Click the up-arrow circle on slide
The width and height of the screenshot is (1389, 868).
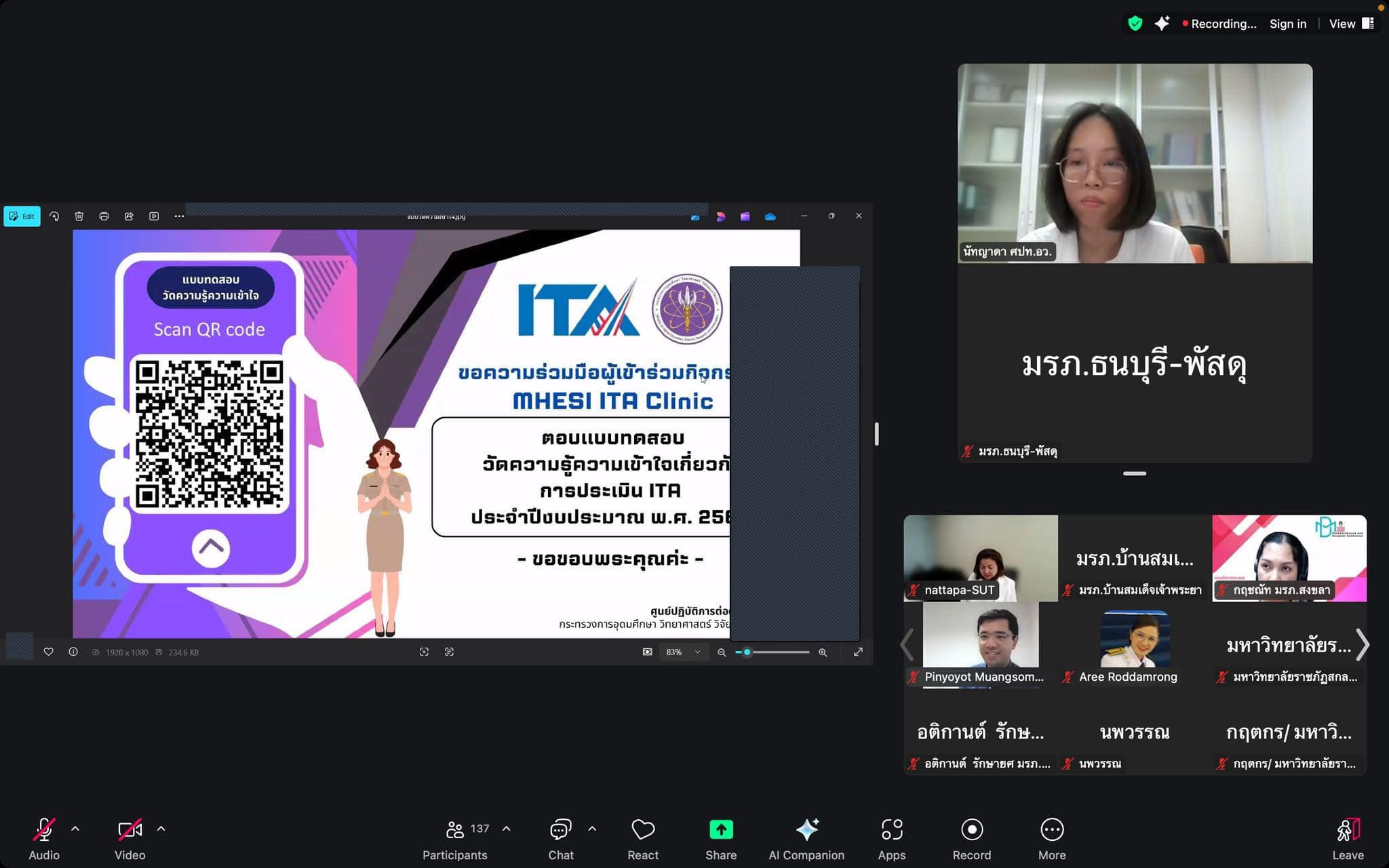[211, 548]
